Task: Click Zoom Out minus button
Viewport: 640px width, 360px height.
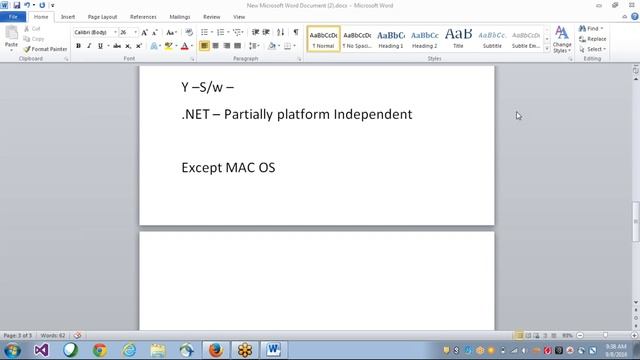Action: pos(580,335)
